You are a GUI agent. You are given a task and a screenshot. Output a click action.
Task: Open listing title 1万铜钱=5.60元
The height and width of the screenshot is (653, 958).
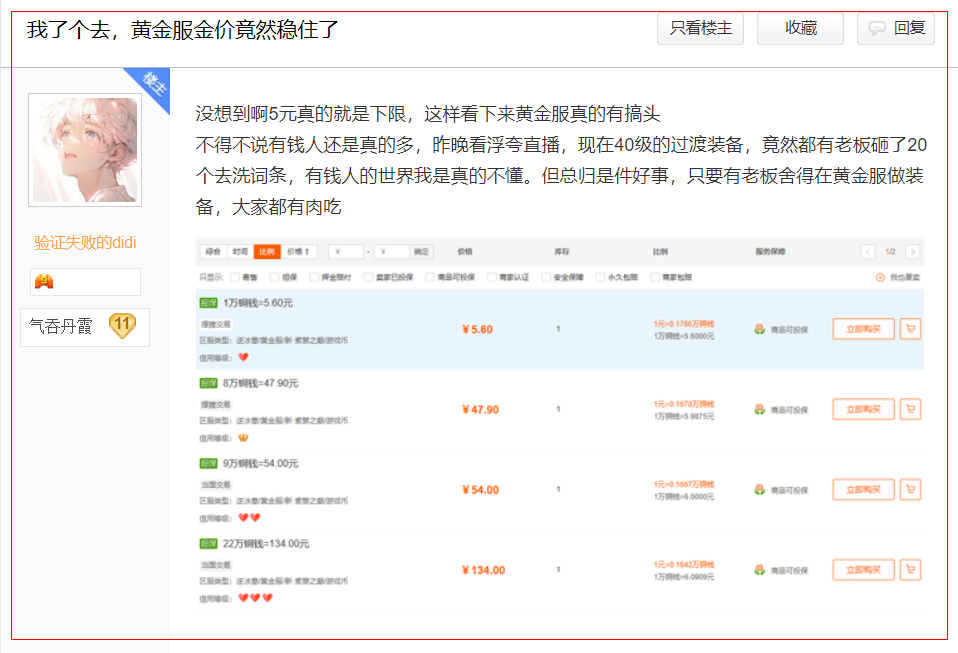[258, 303]
